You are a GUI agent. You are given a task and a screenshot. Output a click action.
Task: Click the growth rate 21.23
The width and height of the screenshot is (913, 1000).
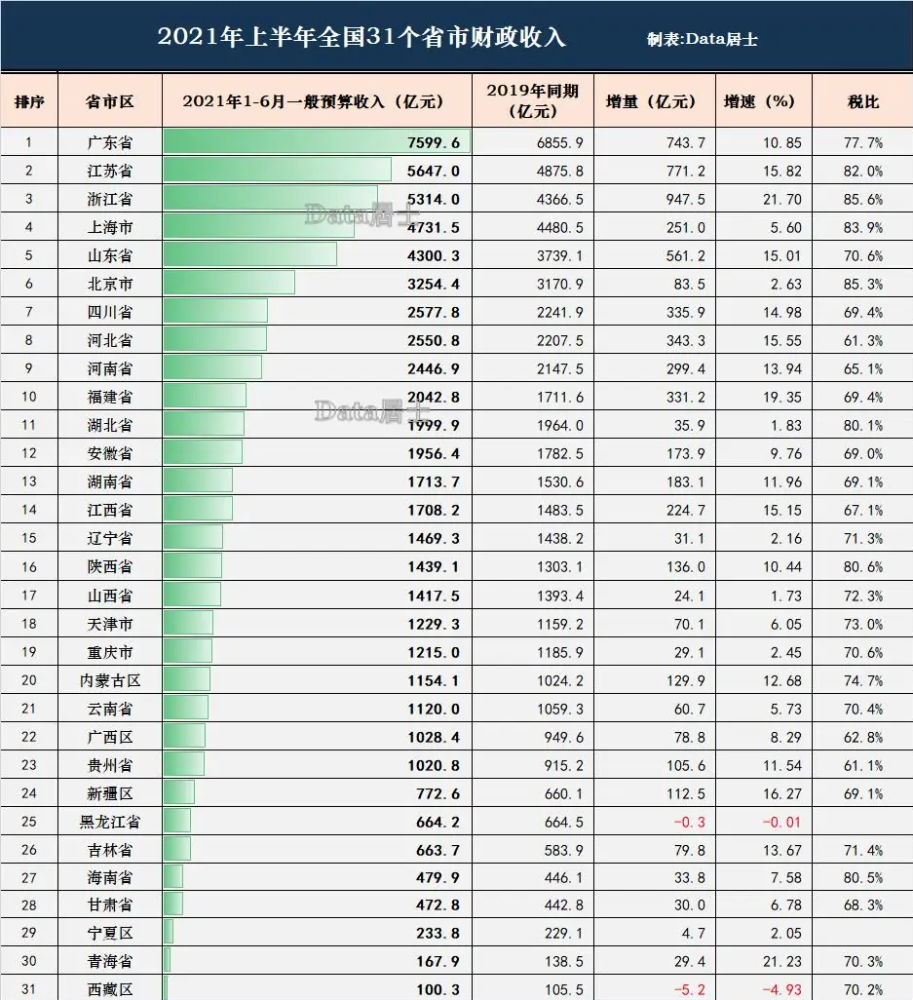(x=782, y=961)
